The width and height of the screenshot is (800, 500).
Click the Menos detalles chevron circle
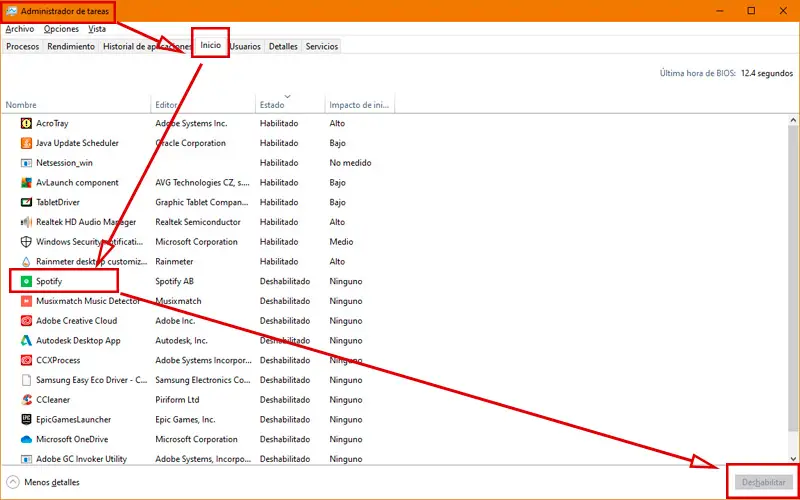(x=13, y=482)
